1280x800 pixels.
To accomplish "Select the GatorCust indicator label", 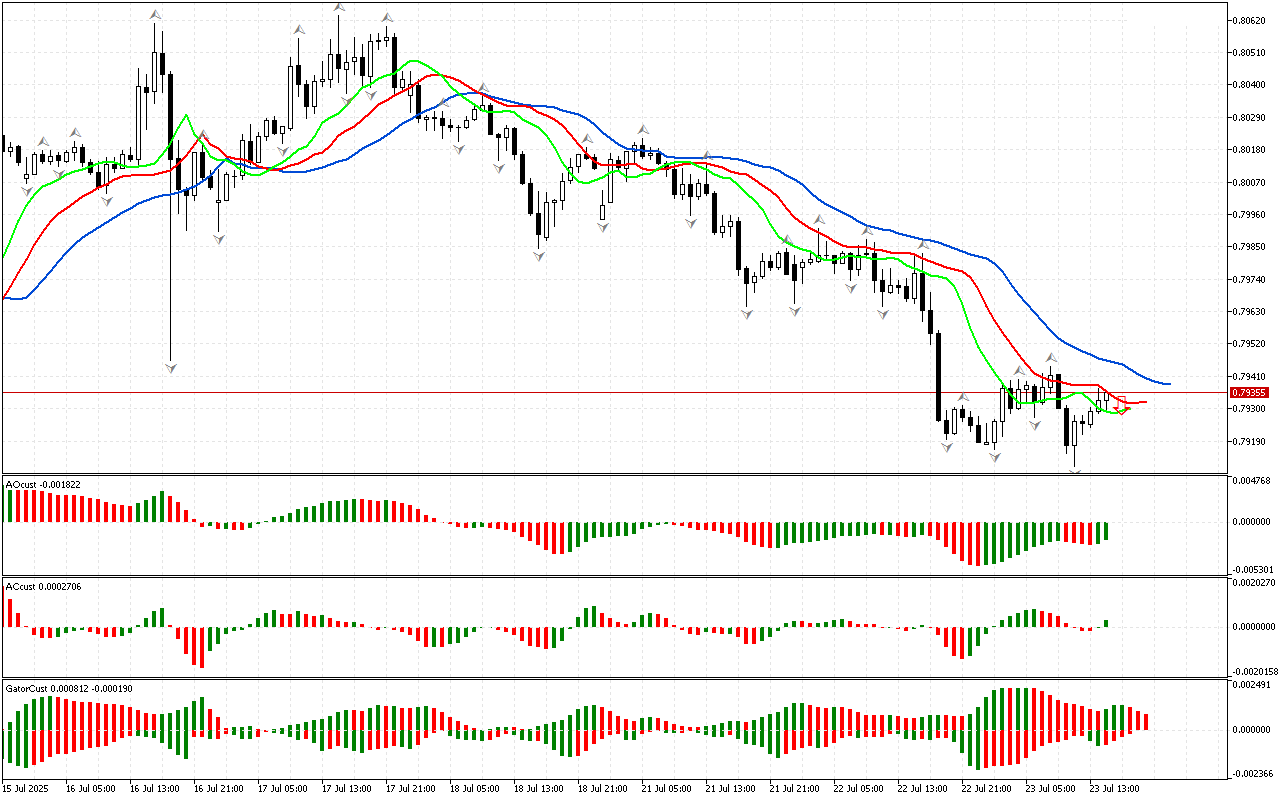I will [x=69, y=688].
